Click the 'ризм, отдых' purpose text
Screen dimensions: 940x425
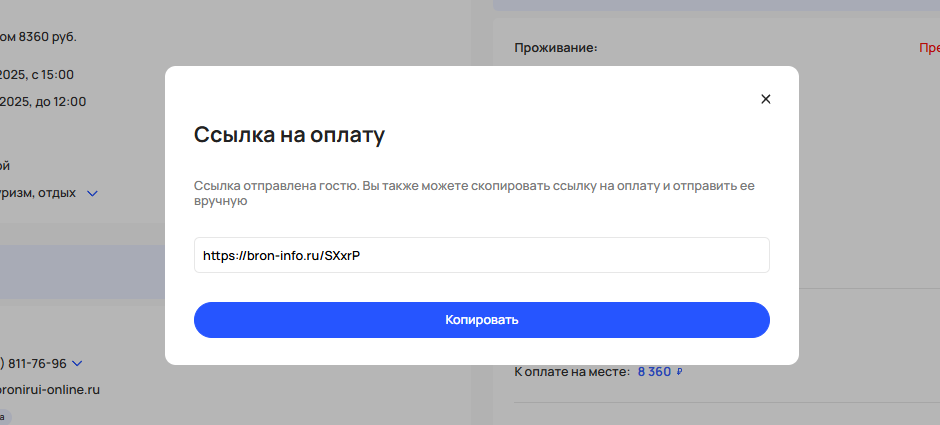38,193
